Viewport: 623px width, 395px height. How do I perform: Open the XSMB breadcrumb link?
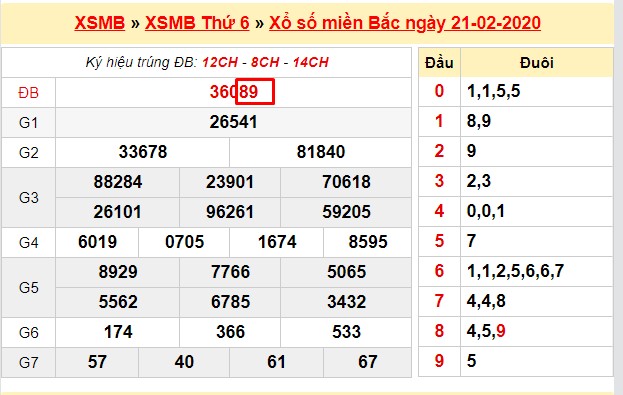point(100,23)
